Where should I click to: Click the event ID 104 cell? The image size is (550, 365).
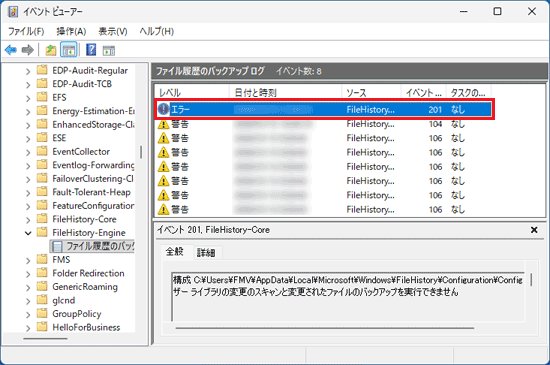click(x=435, y=124)
